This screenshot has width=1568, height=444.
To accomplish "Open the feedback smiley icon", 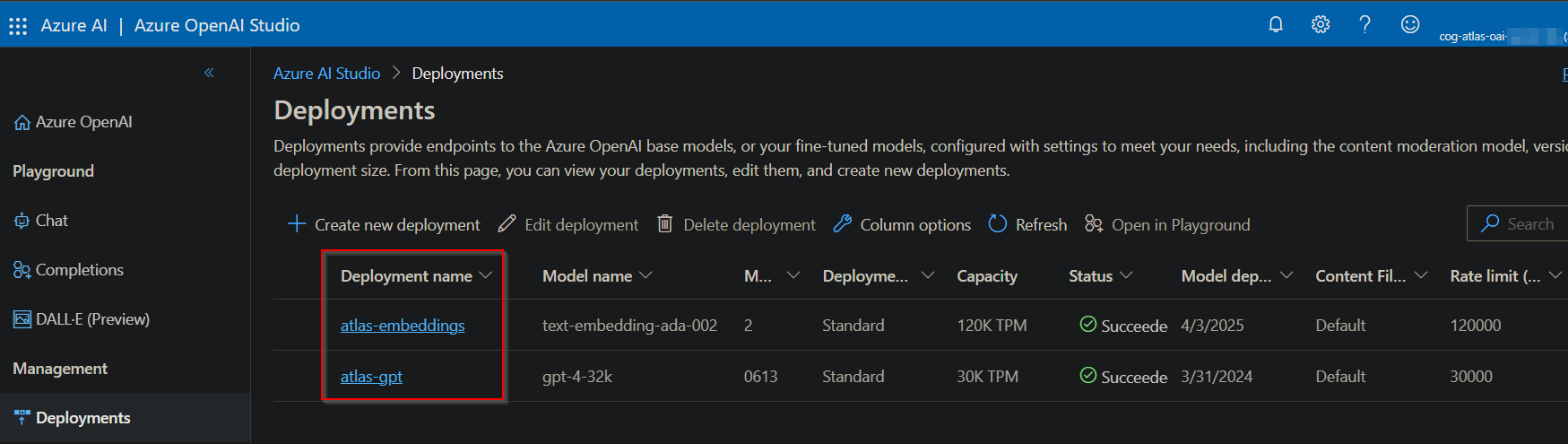I will tap(1410, 24).
